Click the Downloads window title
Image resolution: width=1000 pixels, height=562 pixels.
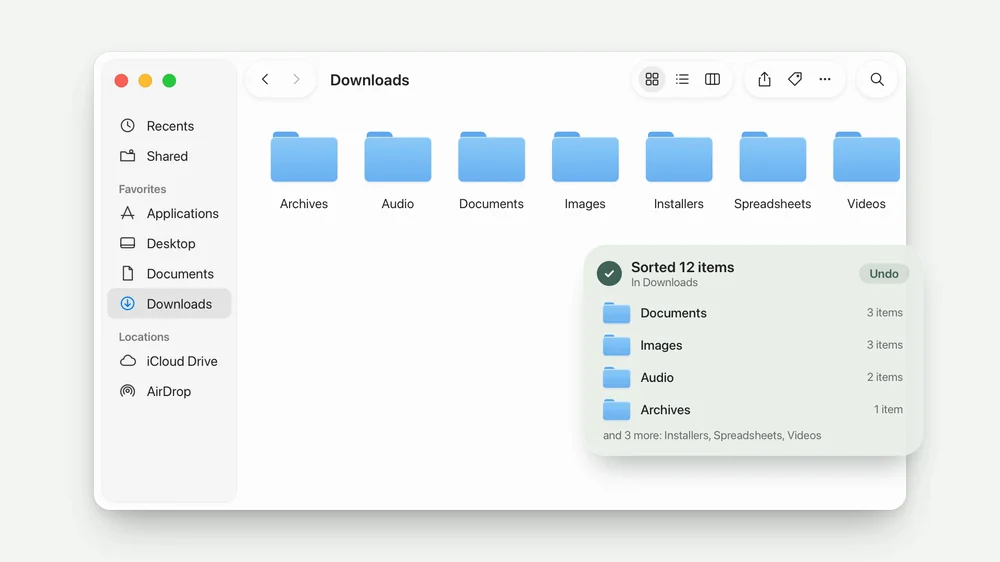coord(369,80)
